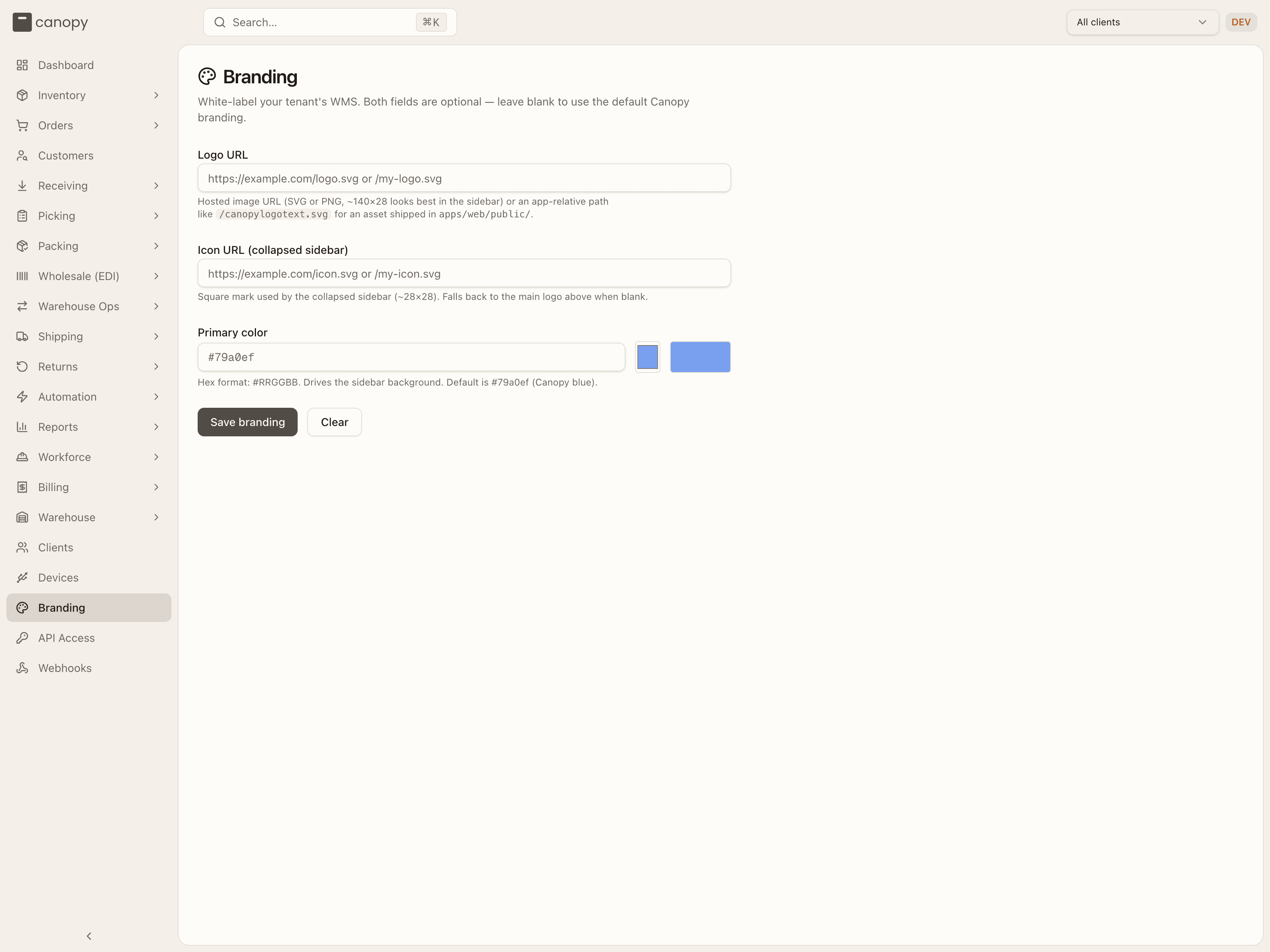Click the Receiving download-arrow icon

point(22,186)
